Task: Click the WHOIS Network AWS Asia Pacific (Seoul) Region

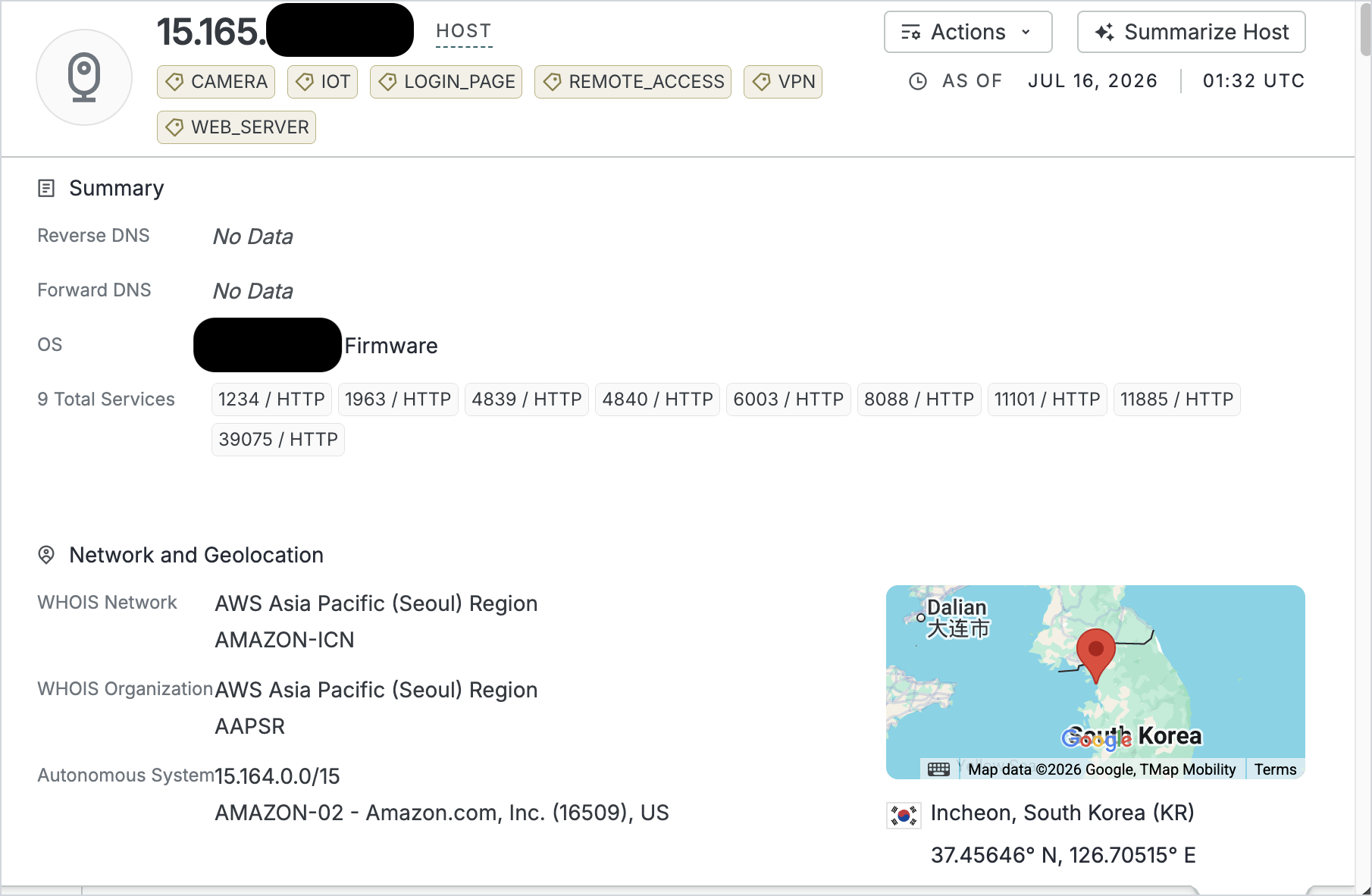Action: pos(377,603)
